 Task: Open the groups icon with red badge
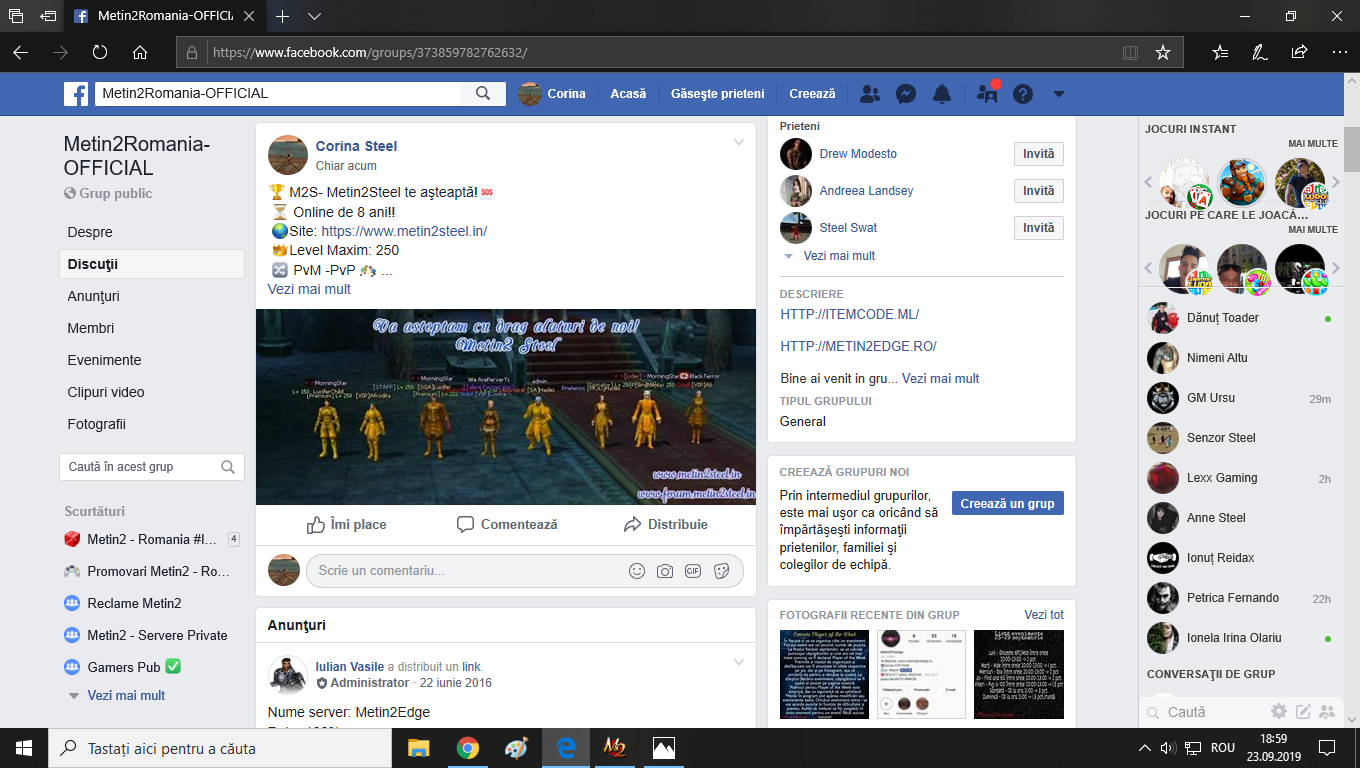[x=987, y=94]
